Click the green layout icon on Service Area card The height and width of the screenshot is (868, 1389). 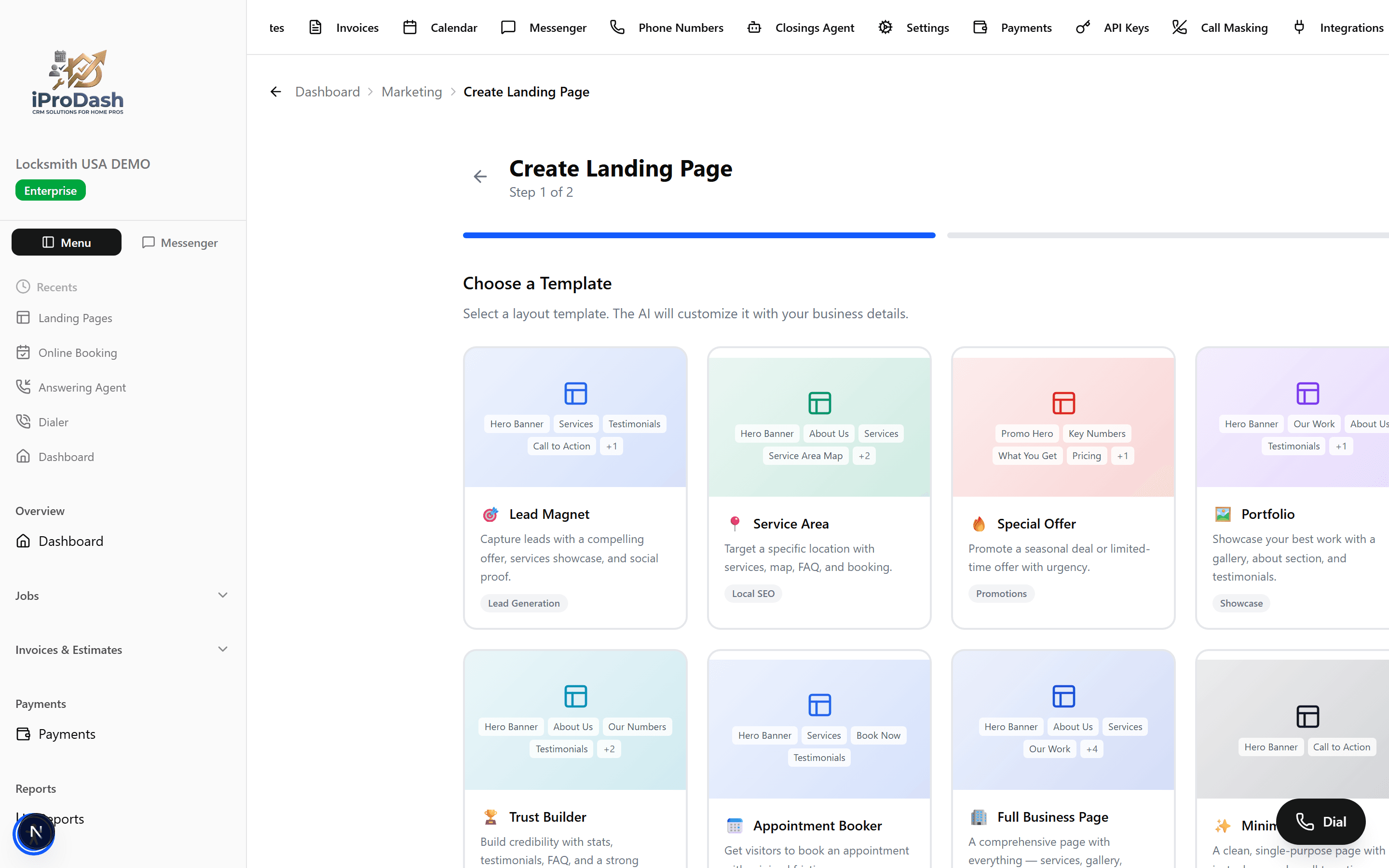[819, 403]
